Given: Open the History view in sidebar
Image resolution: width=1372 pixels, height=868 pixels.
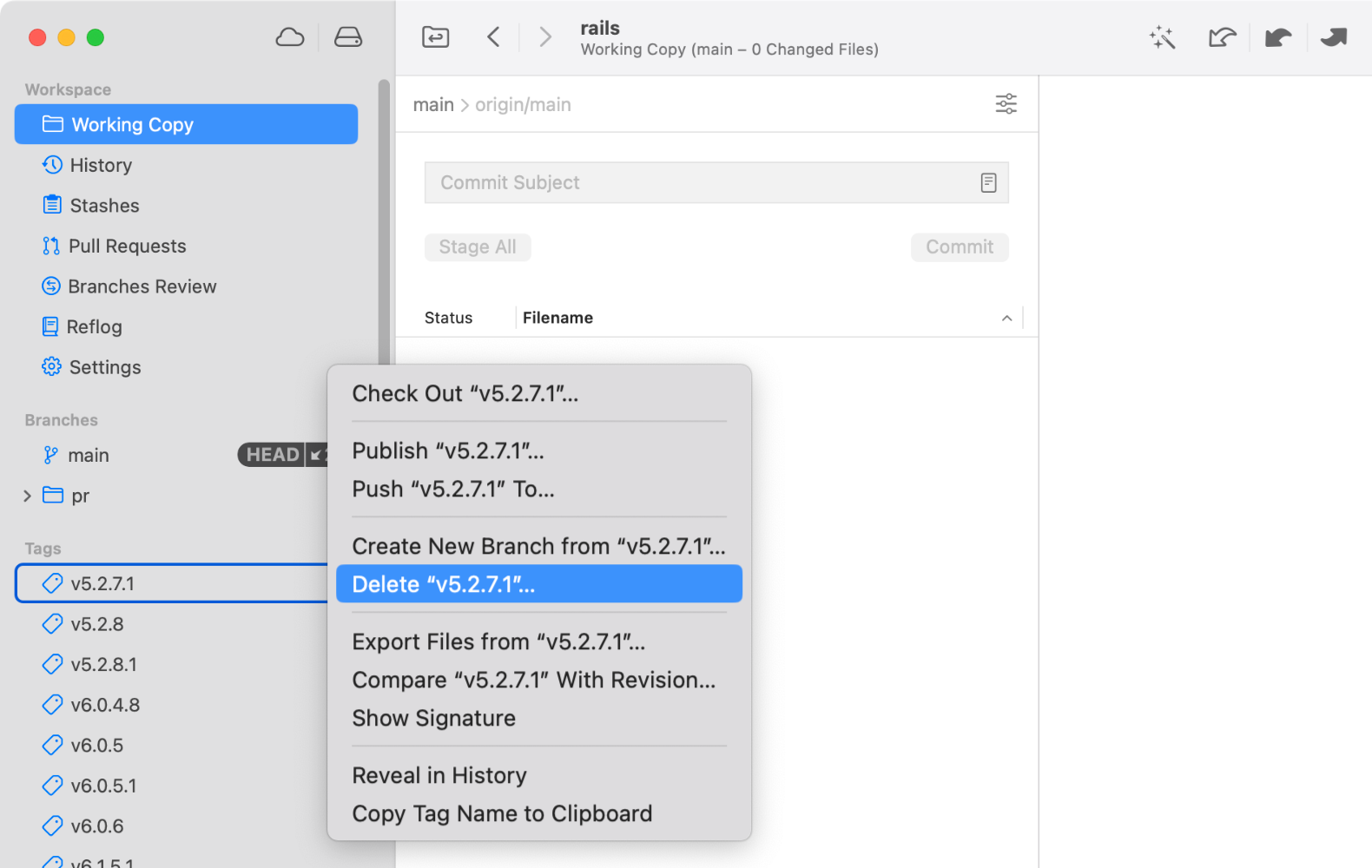Looking at the screenshot, I should pyautogui.click(x=101, y=165).
